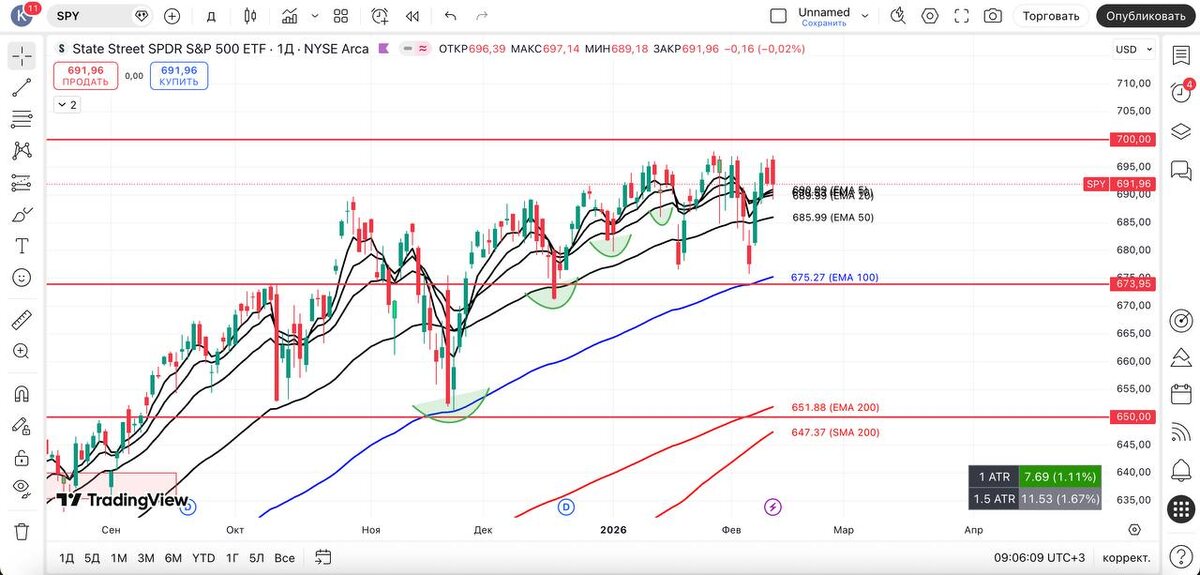1200x575 pixels.
Task: Click the purple lightning event marker
Action: coord(772,508)
